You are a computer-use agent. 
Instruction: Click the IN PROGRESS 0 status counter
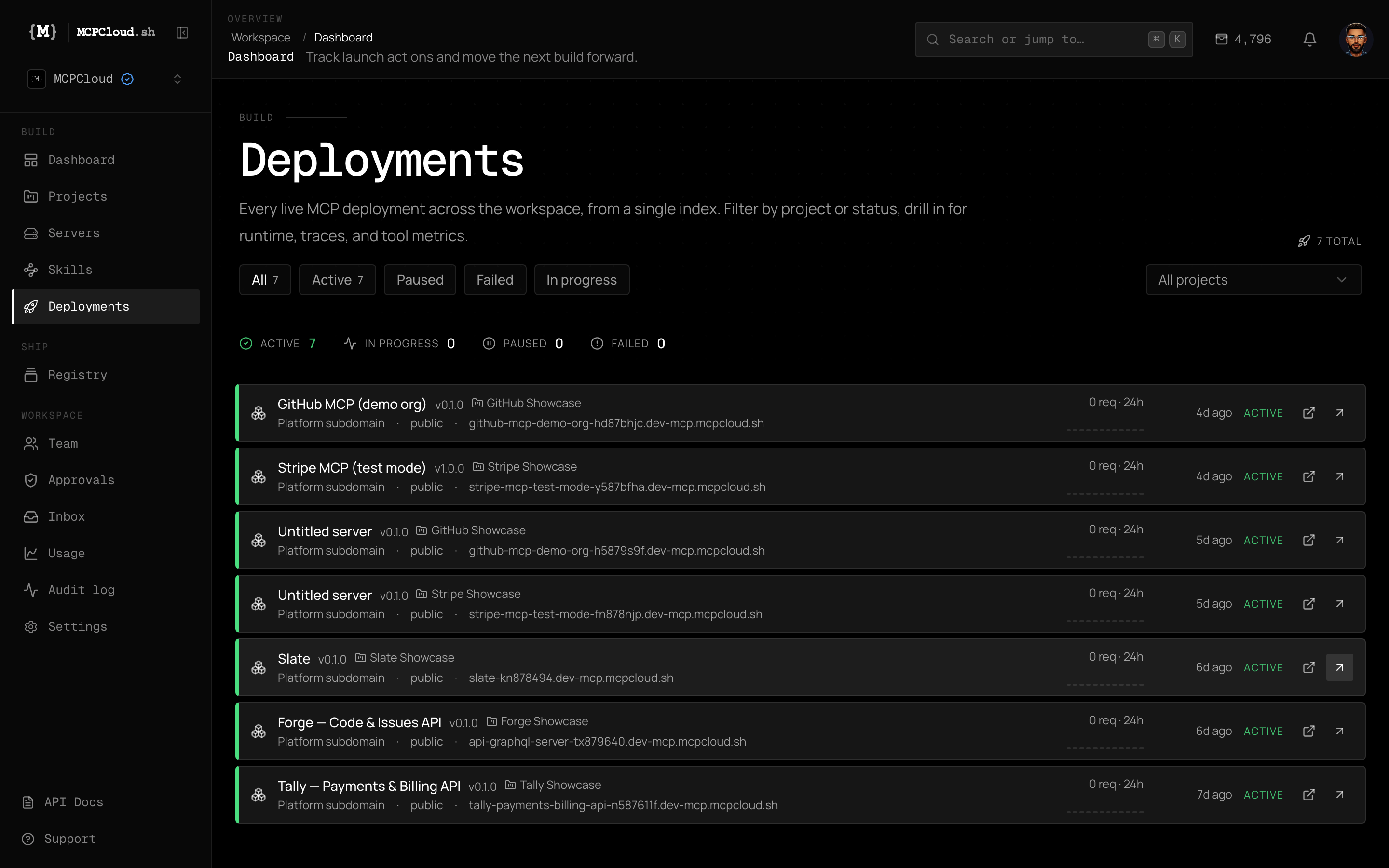(399, 343)
